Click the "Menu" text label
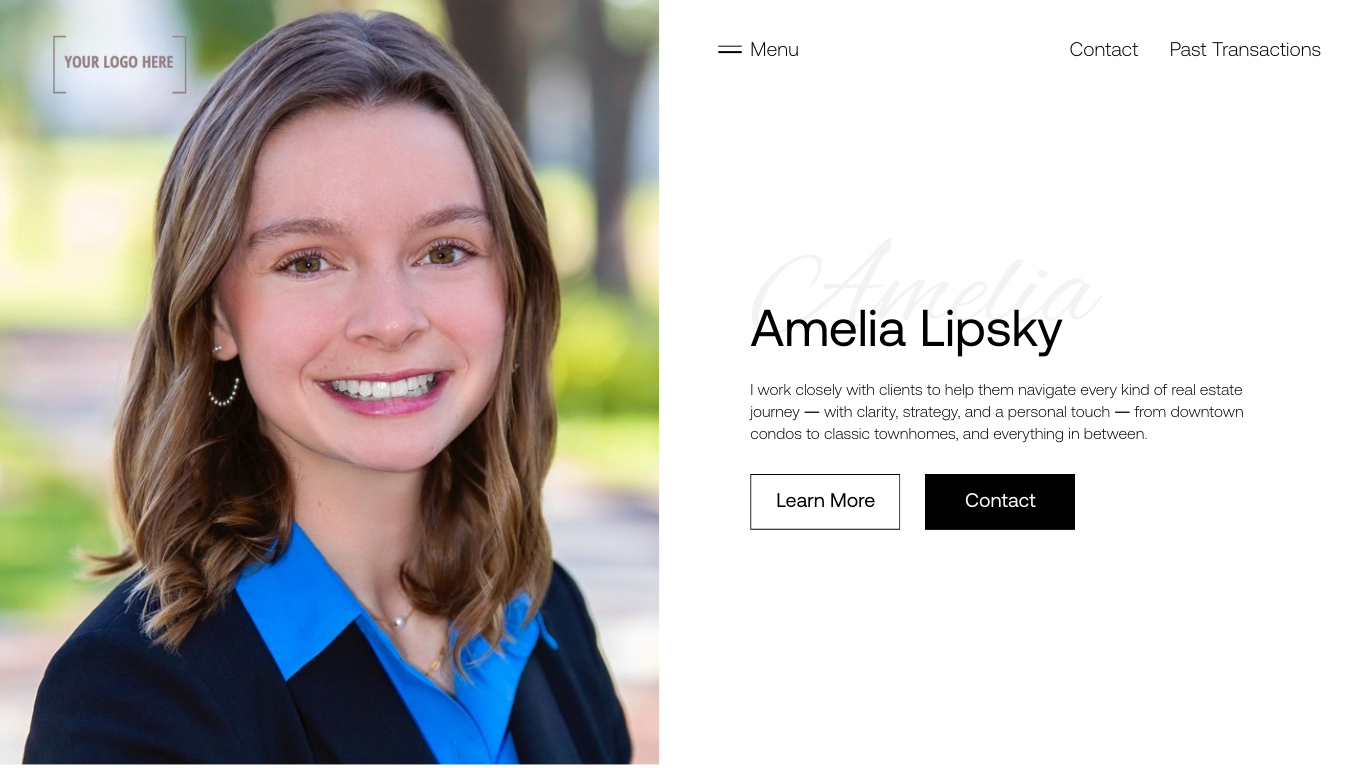 [774, 50]
